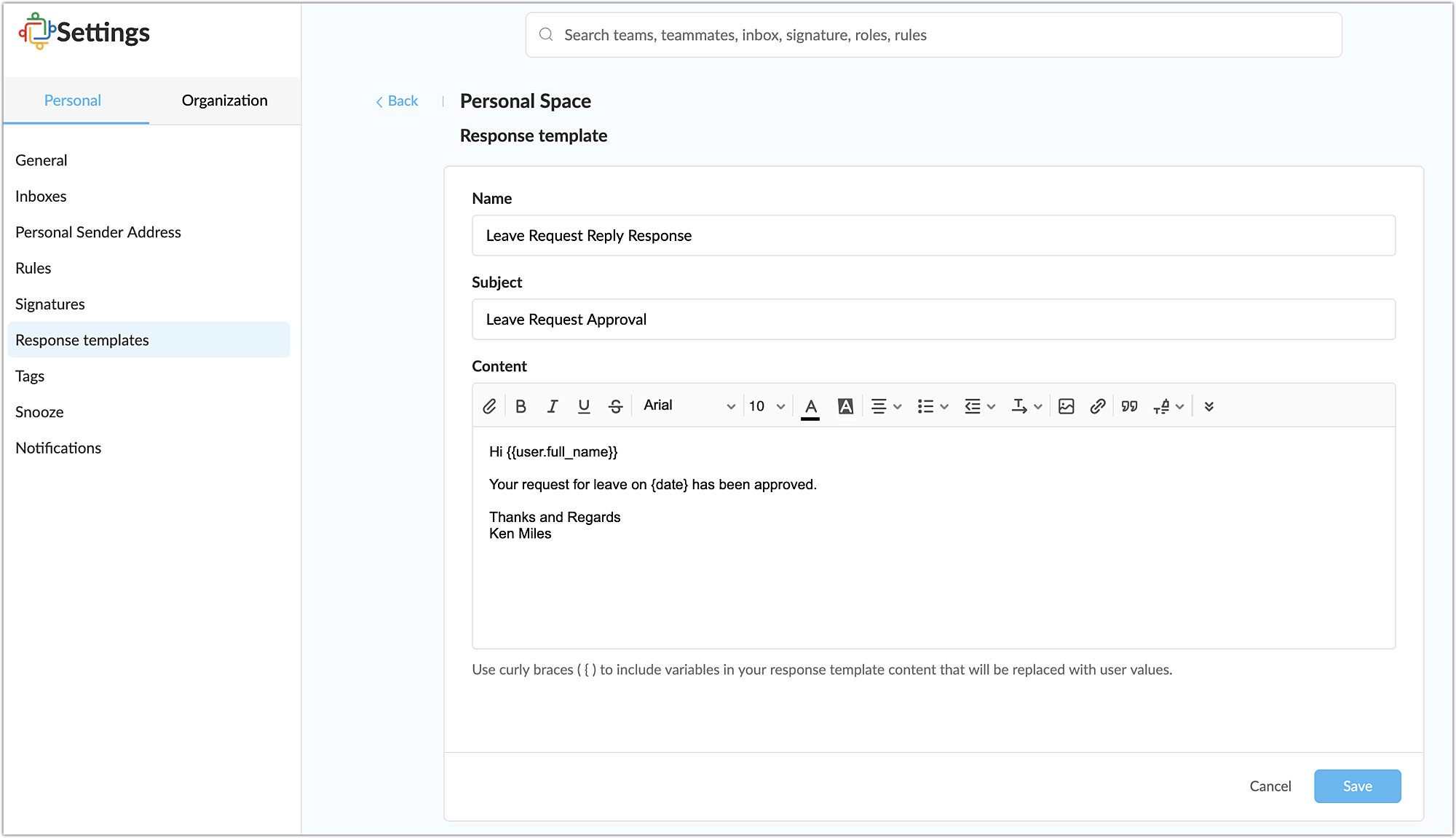Toggle bold formatting
The width and height of the screenshot is (1456, 838).
pyautogui.click(x=521, y=406)
